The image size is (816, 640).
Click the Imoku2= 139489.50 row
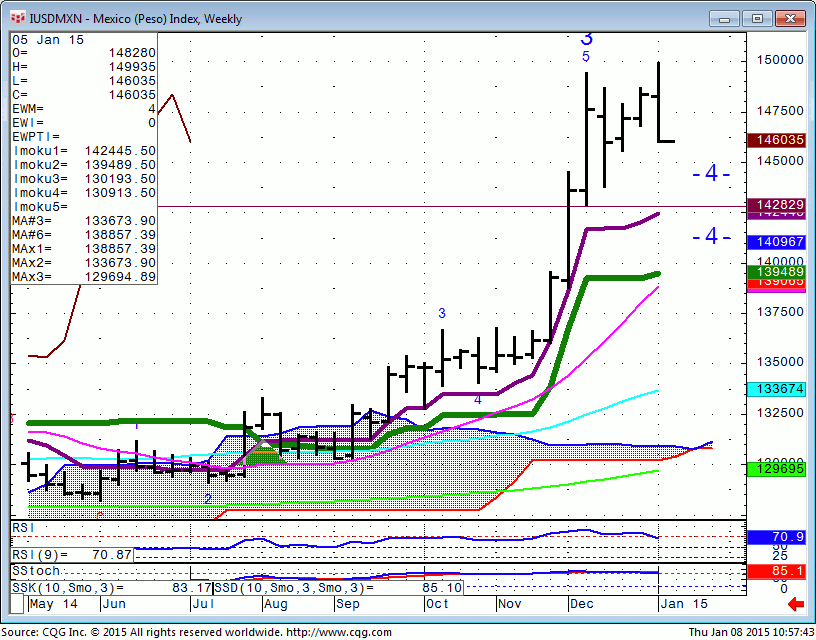click(x=84, y=165)
